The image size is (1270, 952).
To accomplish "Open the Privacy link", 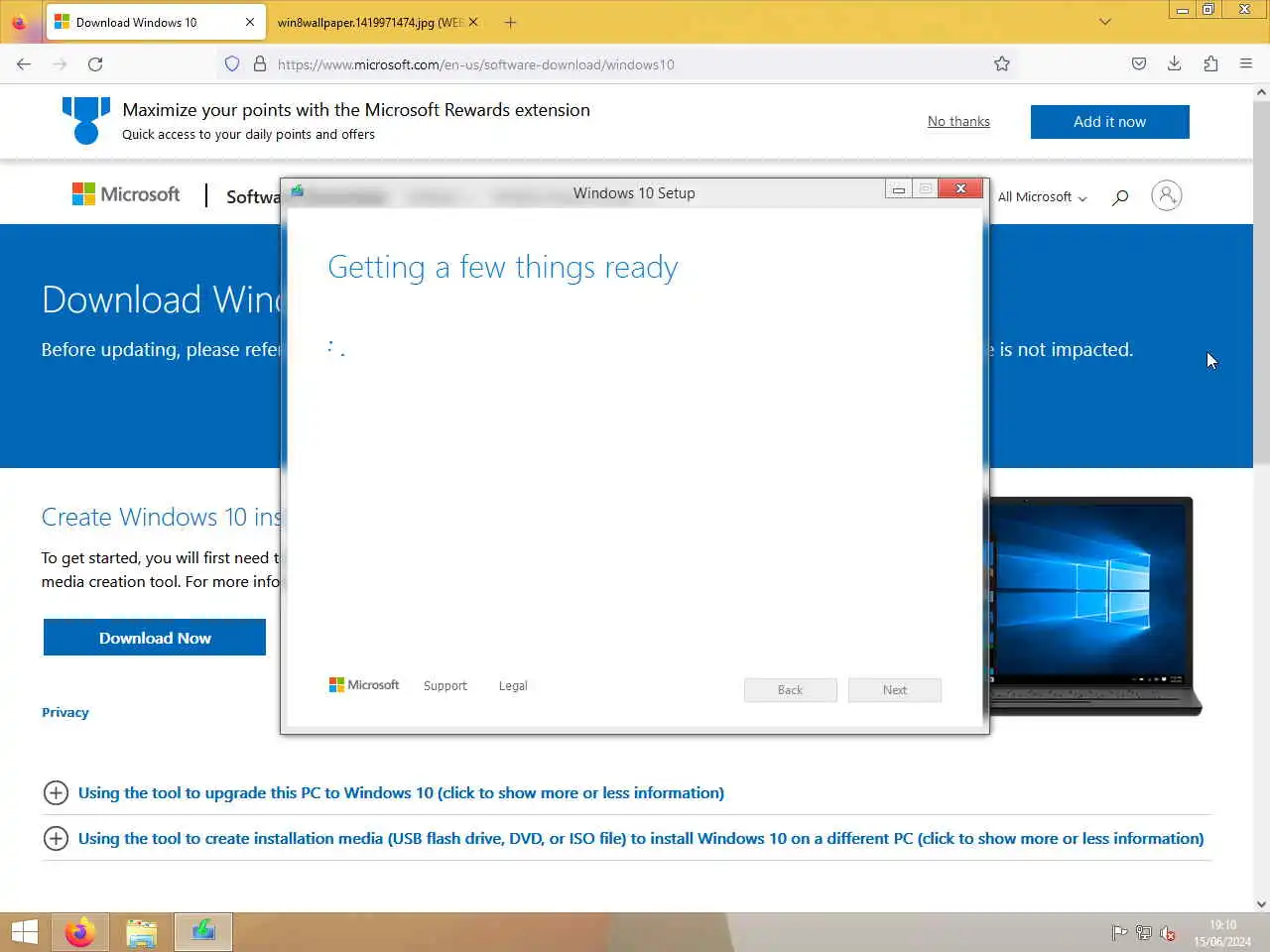I will 65,712.
